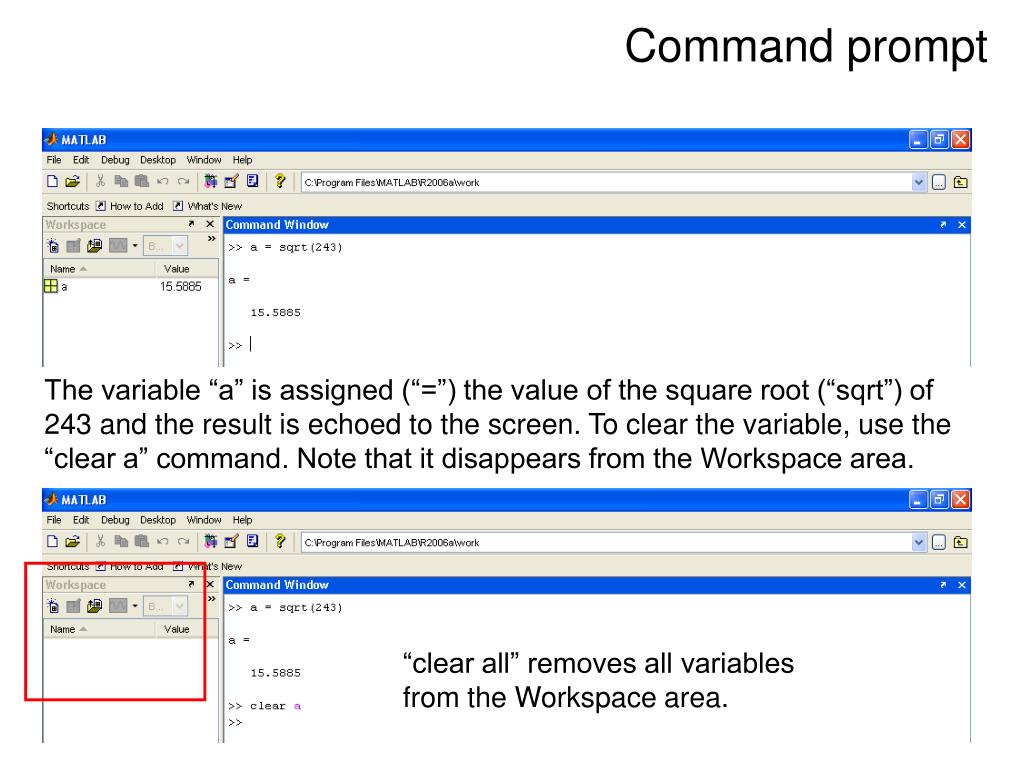Click Paste icon in upper MATLAB toolbar
The image size is (1024, 768).
(x=142, y=182)
